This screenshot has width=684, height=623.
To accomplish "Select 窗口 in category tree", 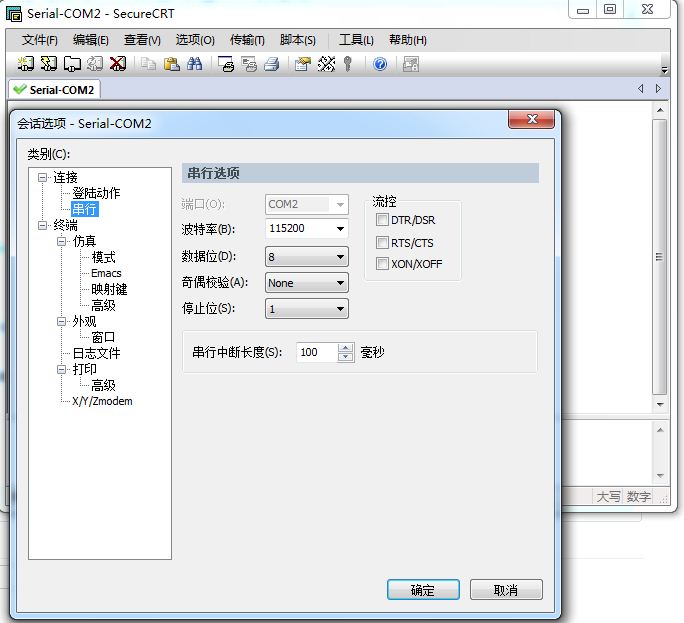I will pyautogui.click(x=103, y=337).
